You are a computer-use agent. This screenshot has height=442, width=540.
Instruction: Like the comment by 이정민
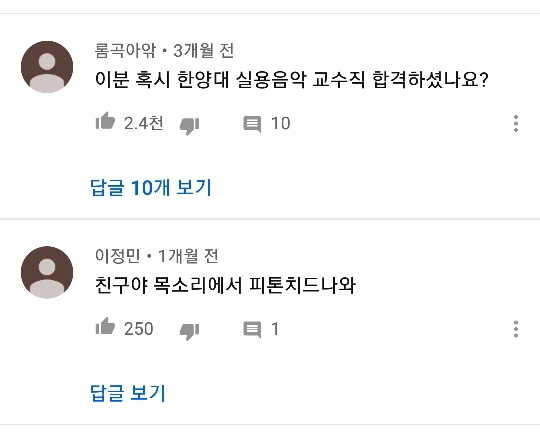[x=105, y=326]
